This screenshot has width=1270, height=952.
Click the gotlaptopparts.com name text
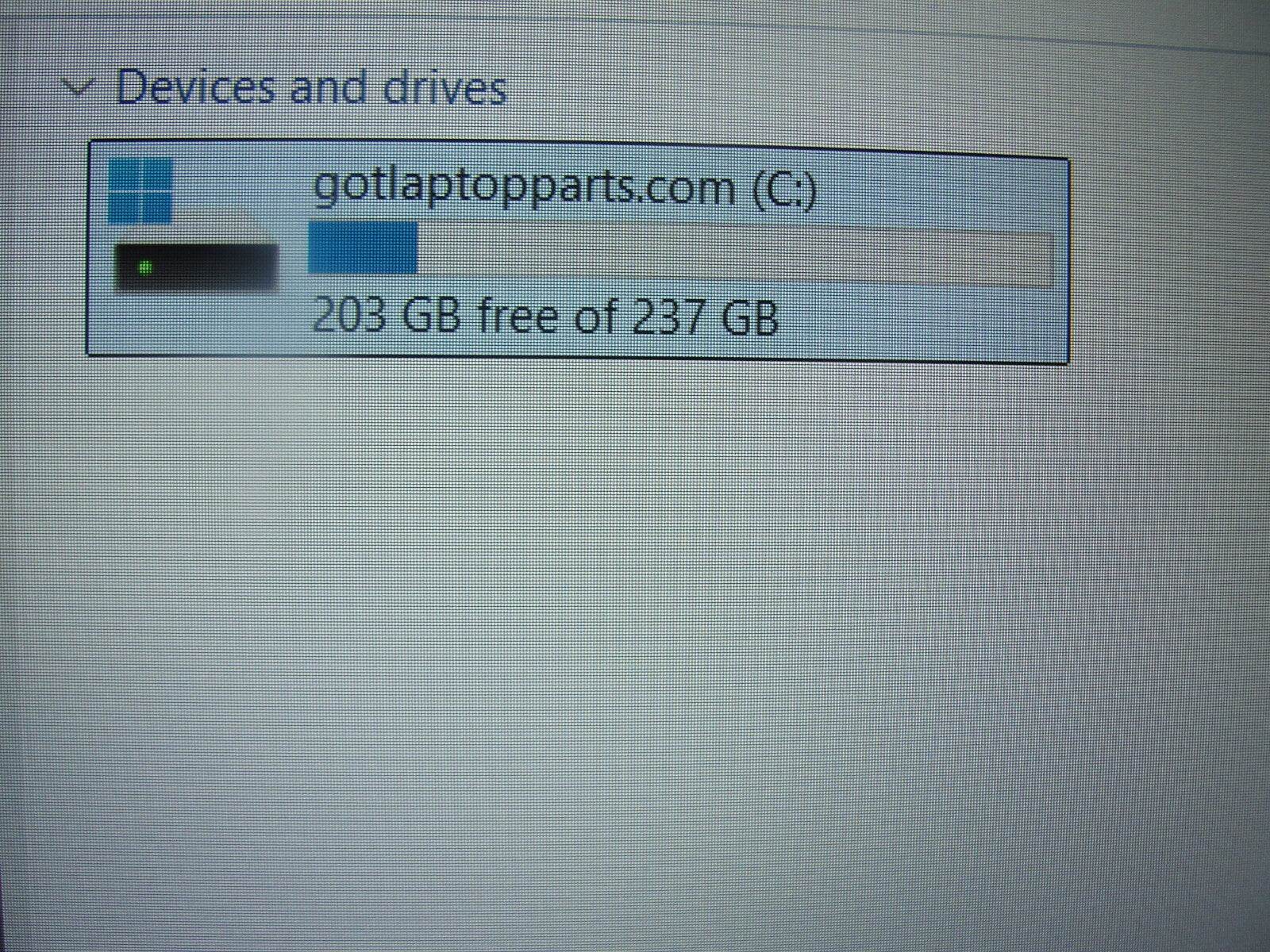point(524,190)
